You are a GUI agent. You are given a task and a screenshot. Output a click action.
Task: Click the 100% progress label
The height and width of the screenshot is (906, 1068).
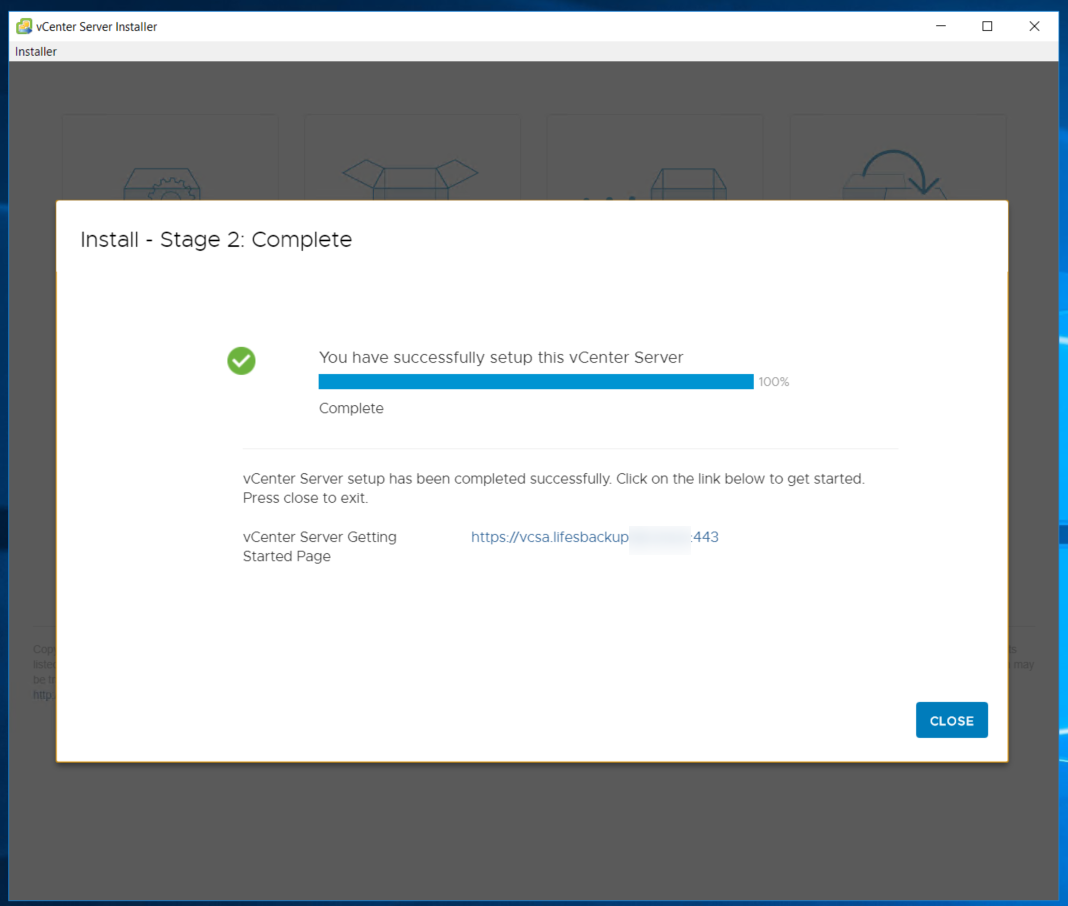[x=774, y=382]
